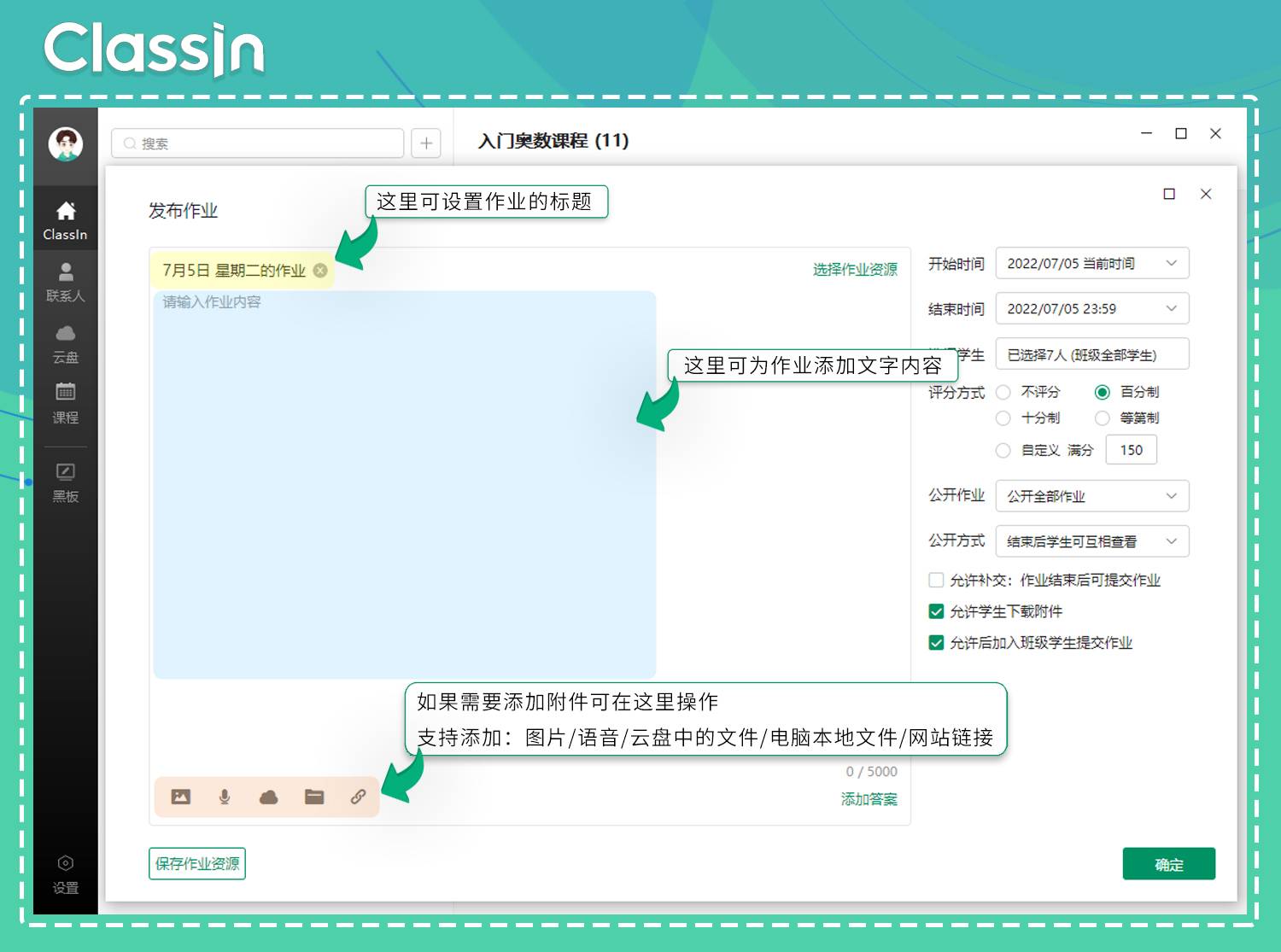Uncheck 允许学生下载附件
The height and width of the screenshot is (952, 1281).
(x=936, y=611)
